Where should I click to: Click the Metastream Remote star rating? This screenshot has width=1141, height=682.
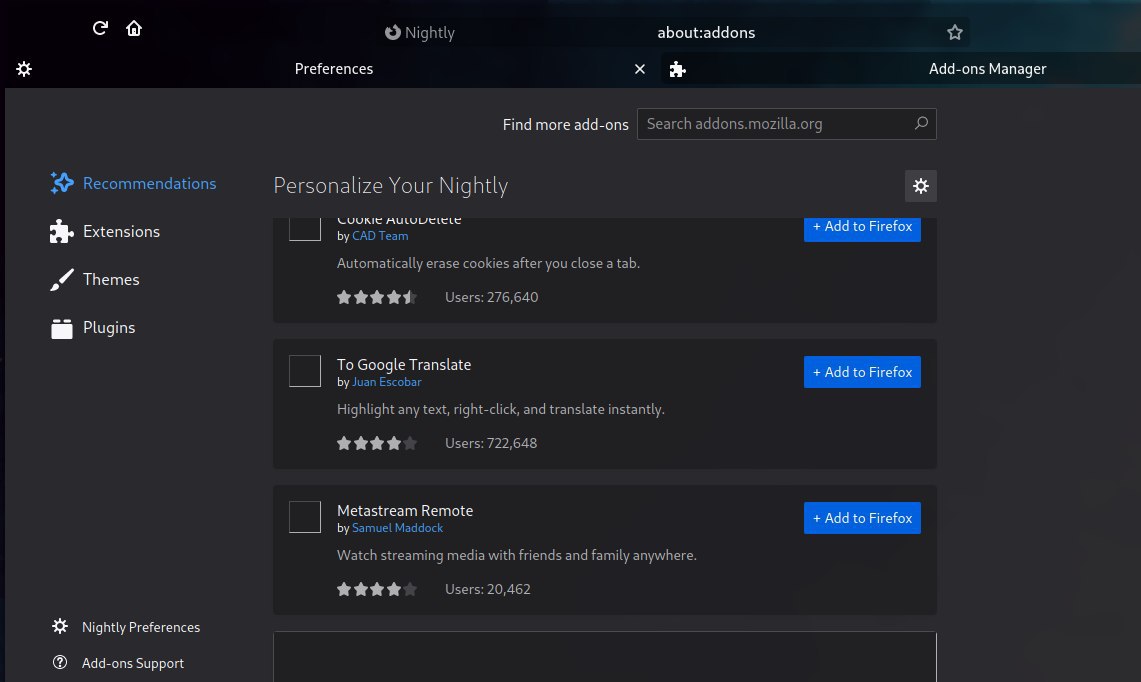(x=377, y=590)
